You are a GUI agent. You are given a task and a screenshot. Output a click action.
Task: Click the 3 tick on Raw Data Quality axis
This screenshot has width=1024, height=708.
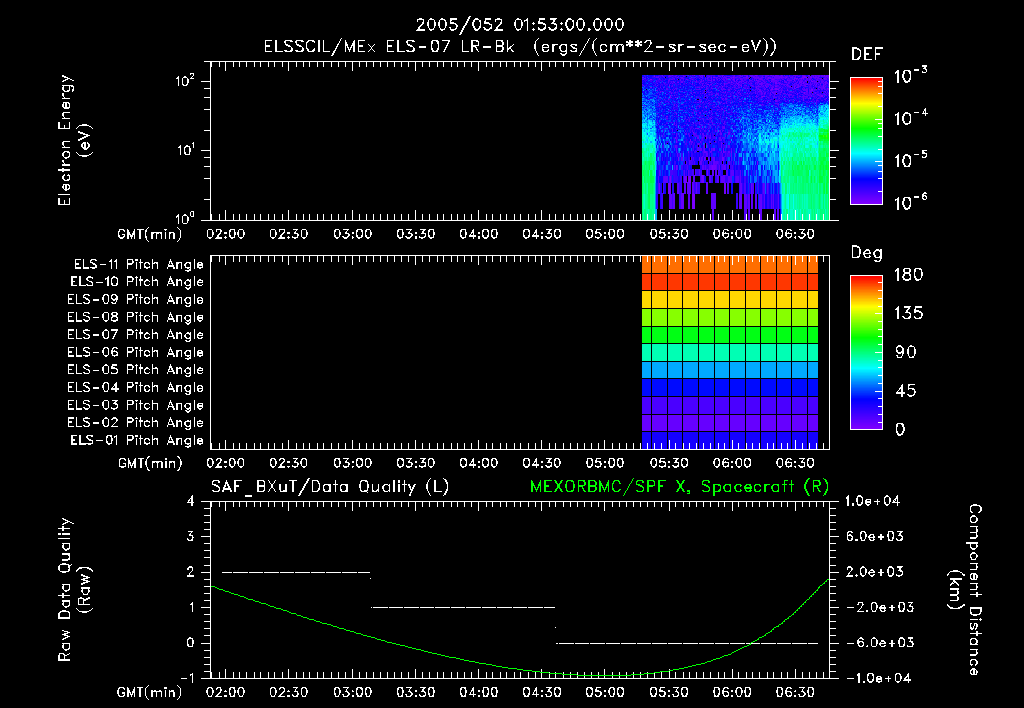pos(191,537)
